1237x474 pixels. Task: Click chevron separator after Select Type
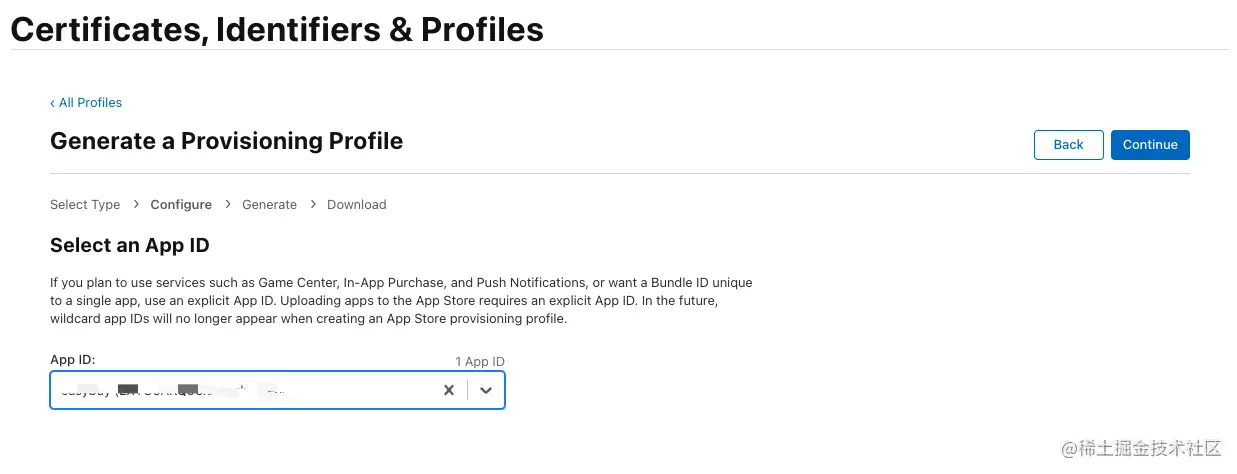click(x=135, y=204)
